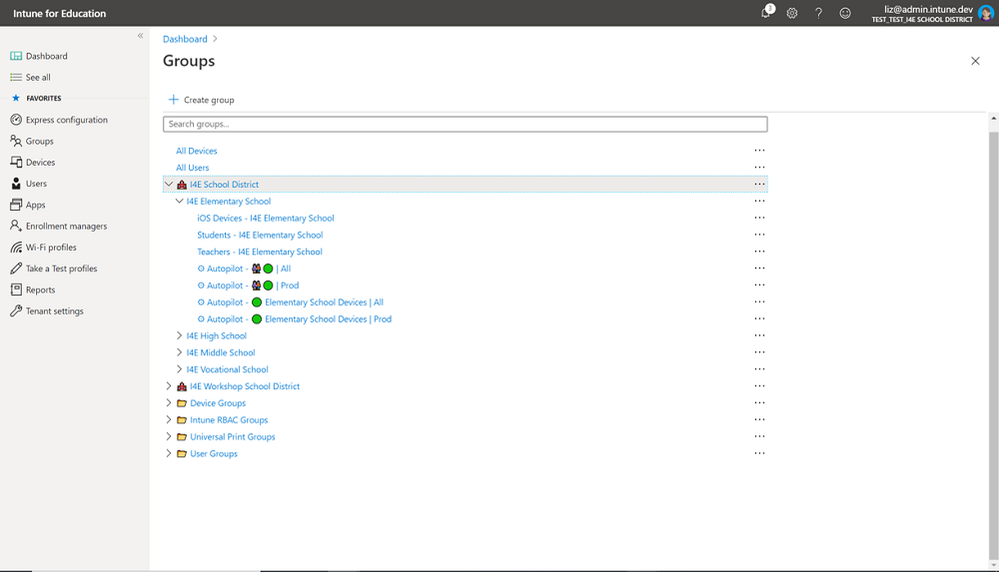Click the Dashboard sidebar icon
This screenshot has width=999, height=572.
click(x=16, y=56)
